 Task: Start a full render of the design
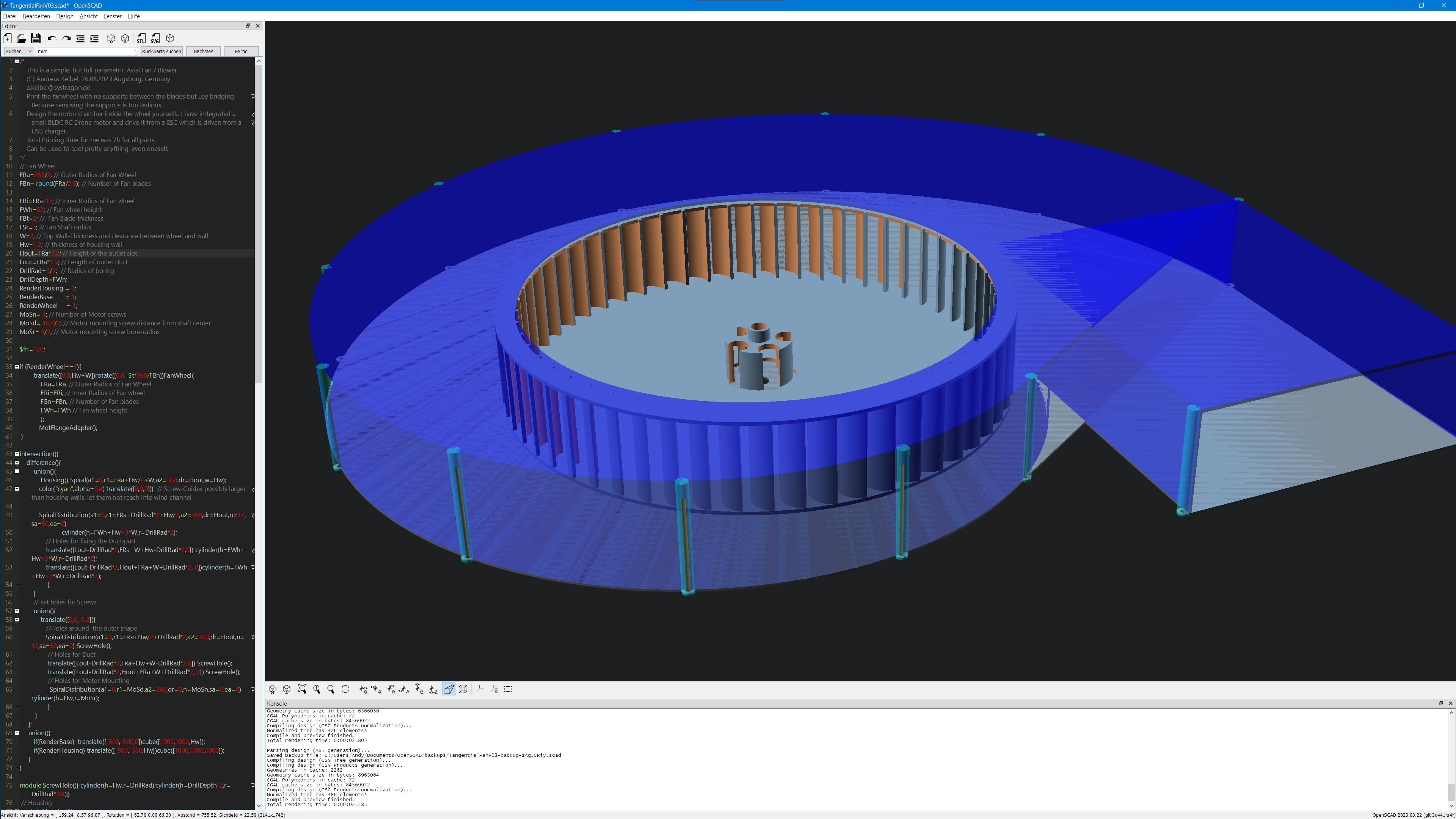coord(125,38)
